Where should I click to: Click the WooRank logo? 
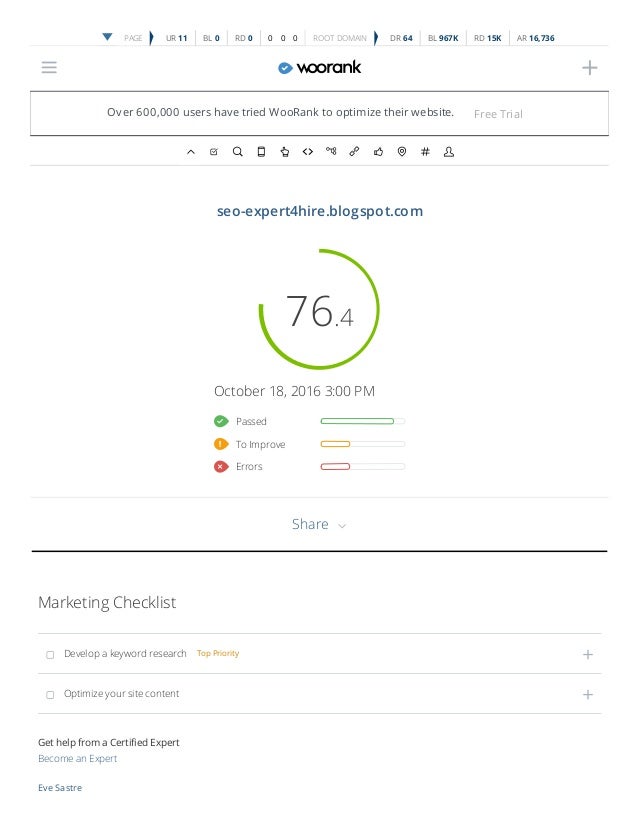tap(319, 67)
